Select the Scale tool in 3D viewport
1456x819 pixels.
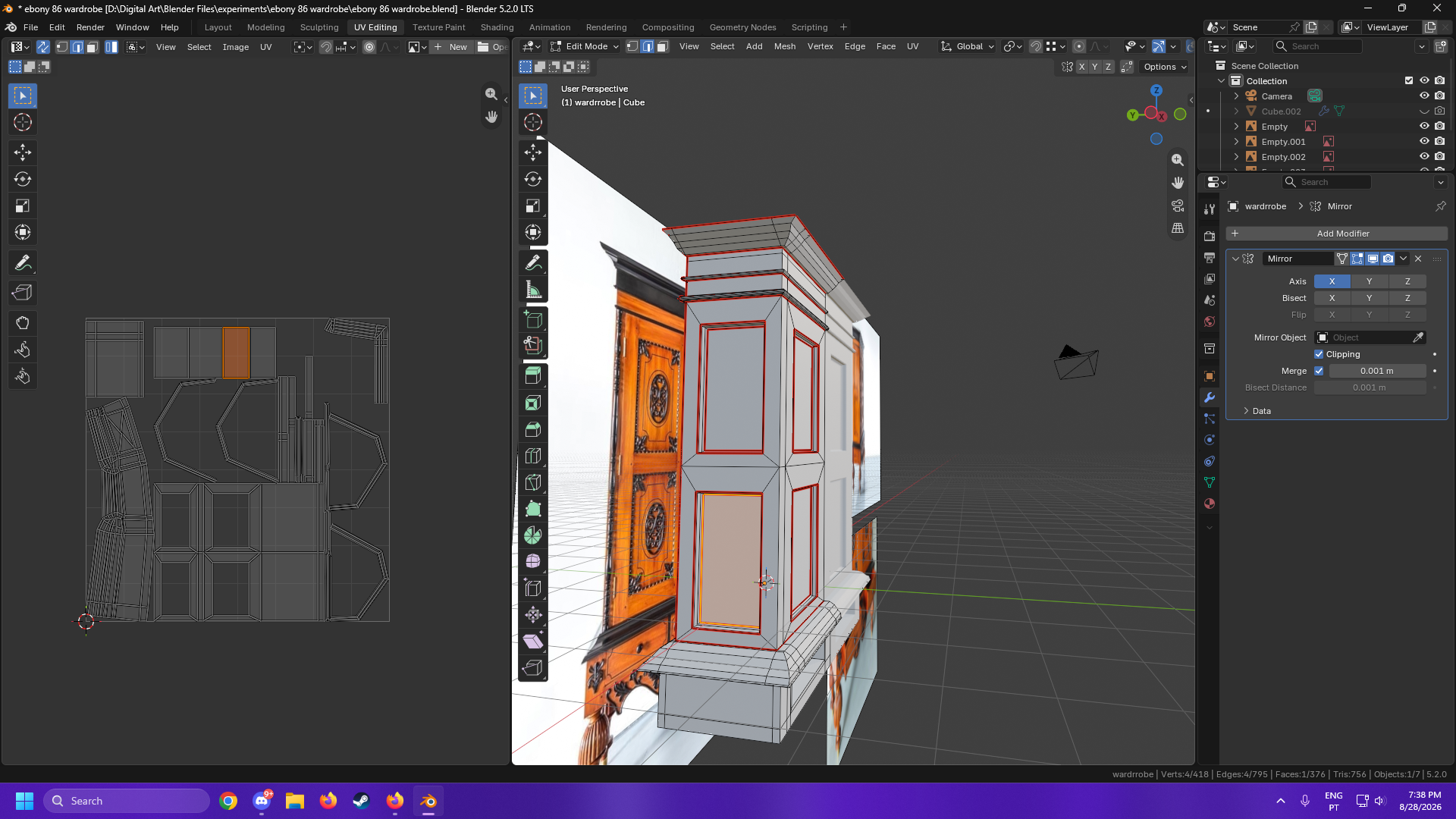(x=533, y=206)
